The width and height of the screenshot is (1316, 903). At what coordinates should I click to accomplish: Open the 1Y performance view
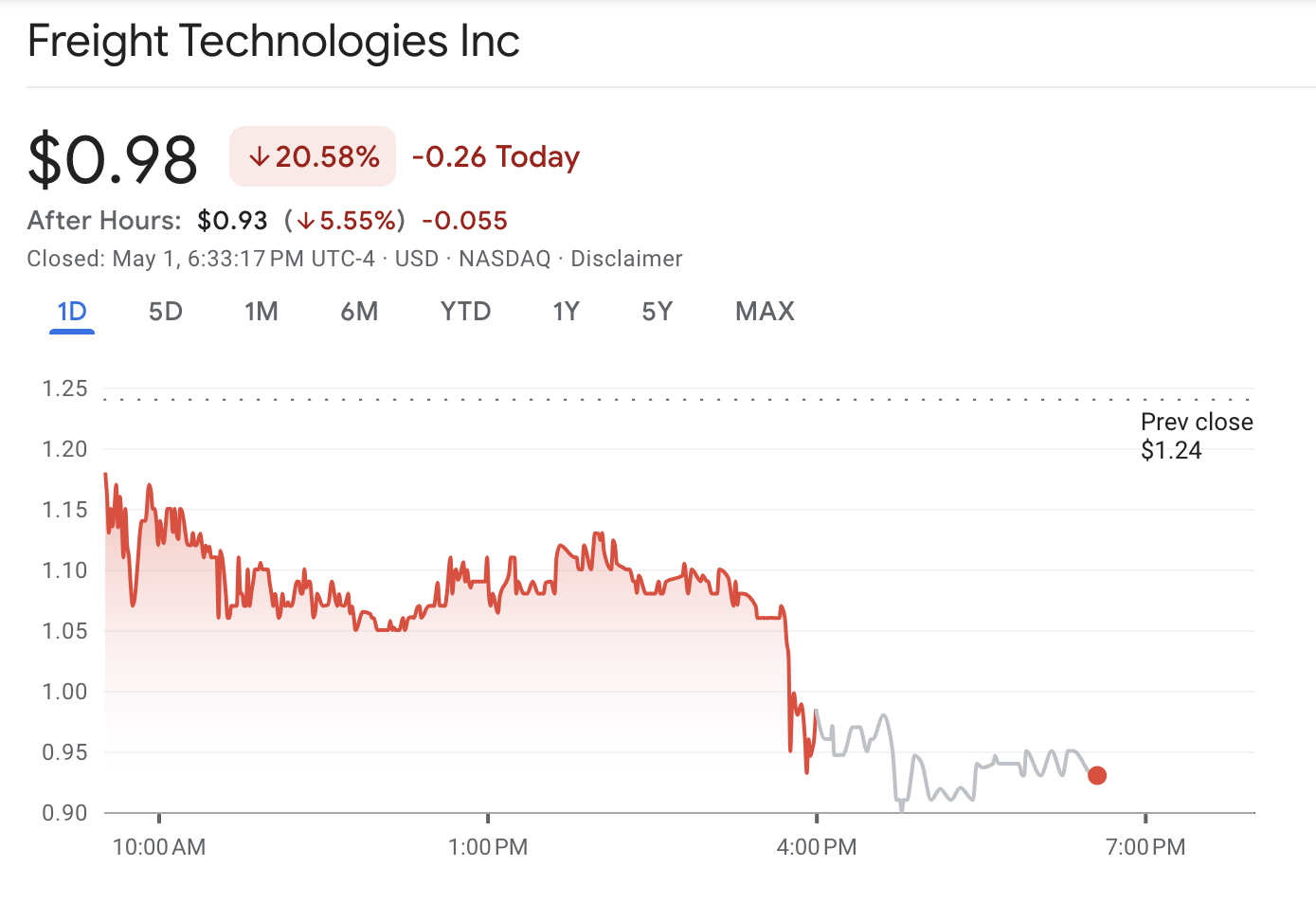pos(566,311)
